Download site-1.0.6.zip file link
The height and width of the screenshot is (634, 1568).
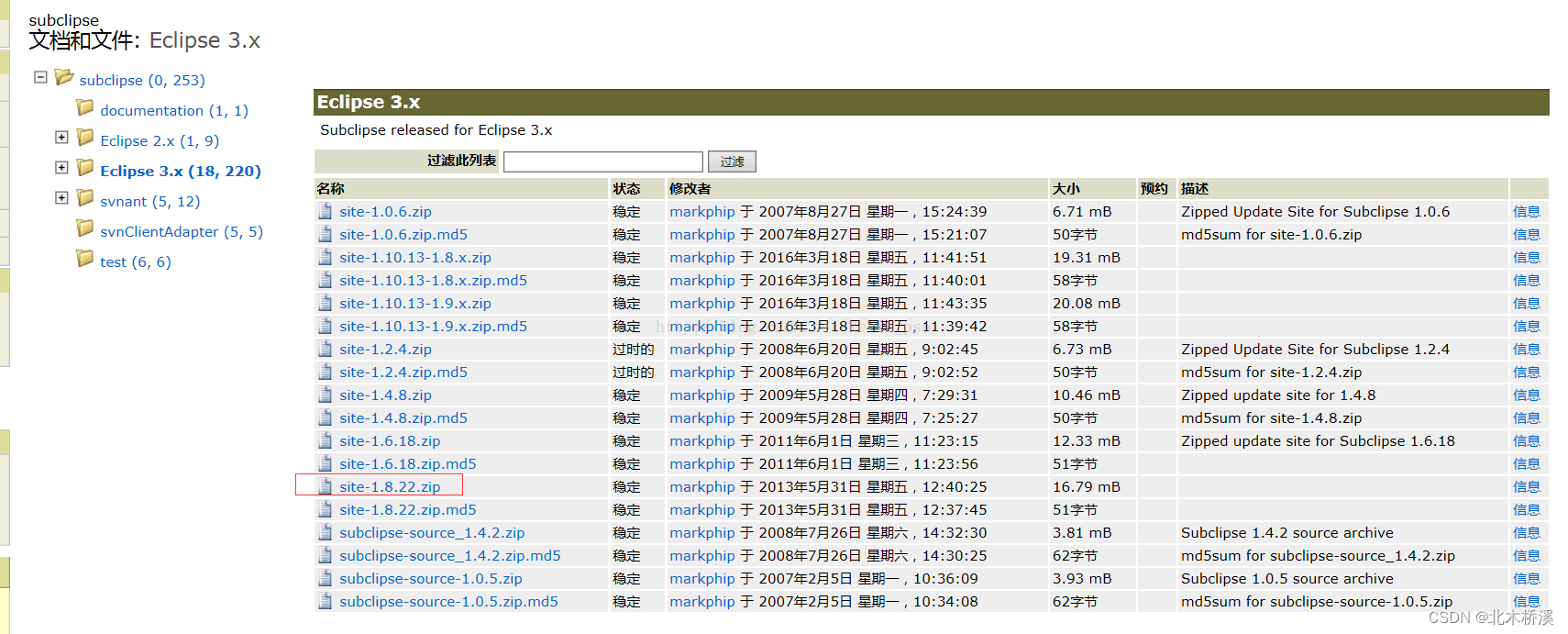385,212
